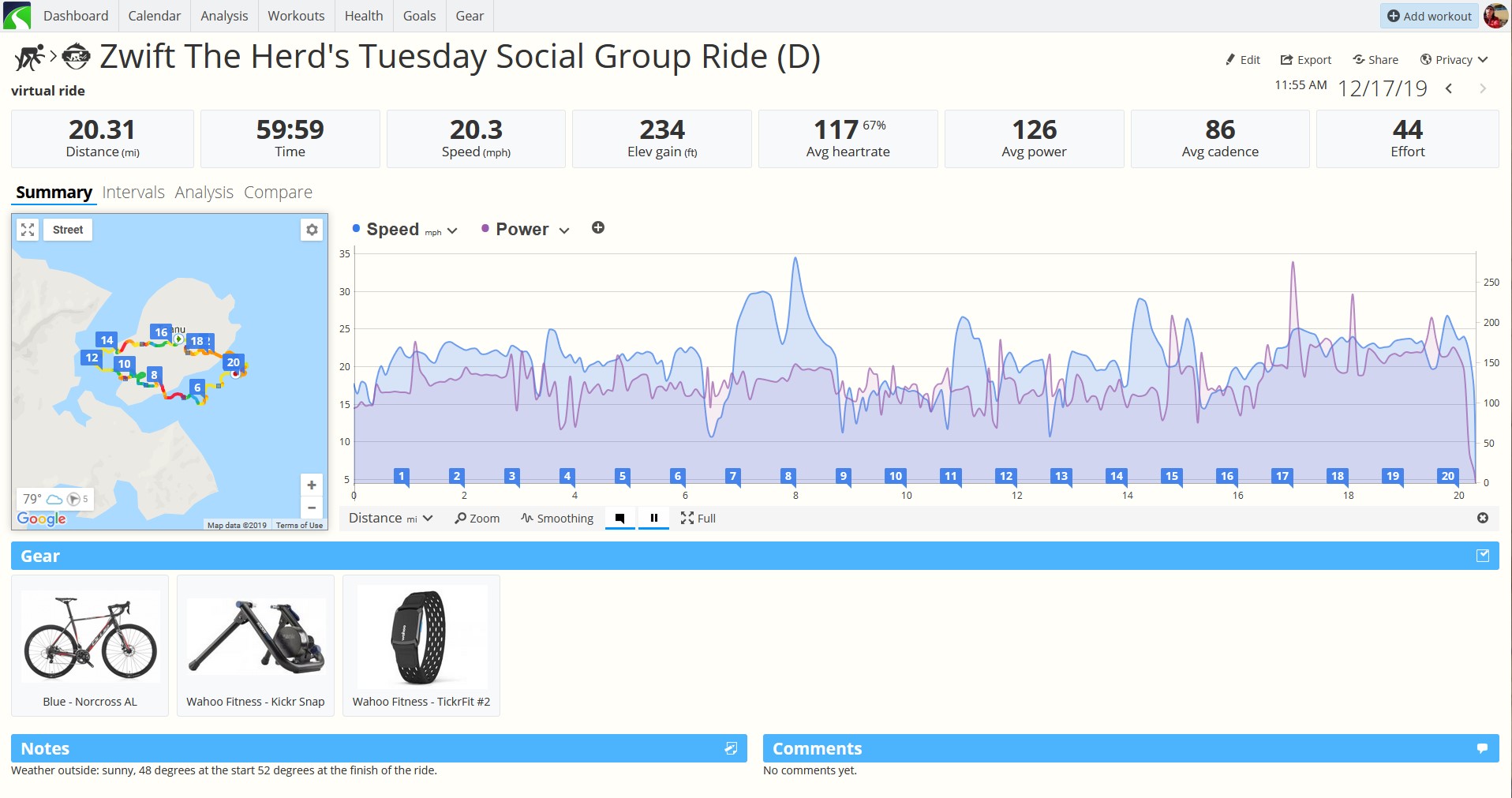Image resolution: width=1512 pixels, height=798 pixels.
Task: Add another chart data series
Action: coord(598,228)
